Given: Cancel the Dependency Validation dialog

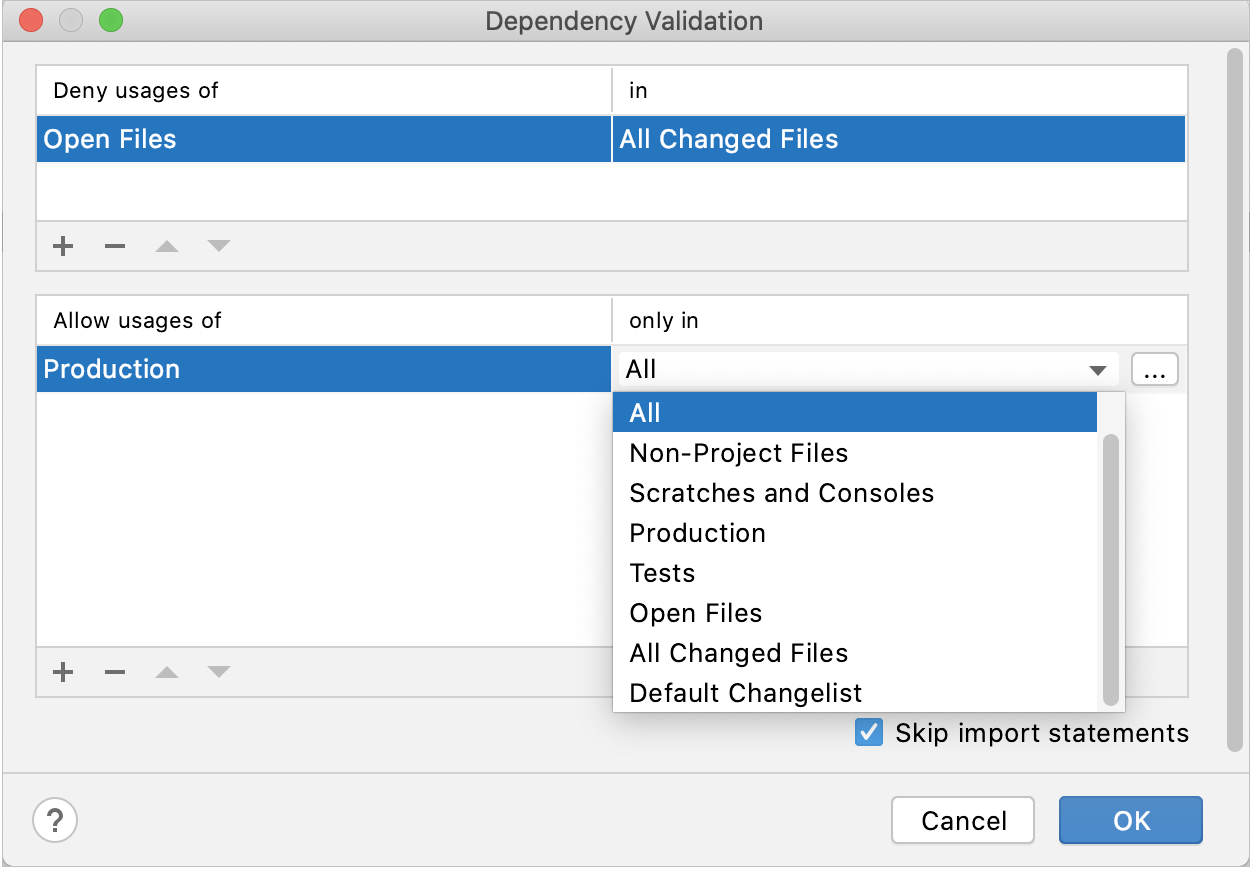Looking at the screenshot, I should click(963, 821).
